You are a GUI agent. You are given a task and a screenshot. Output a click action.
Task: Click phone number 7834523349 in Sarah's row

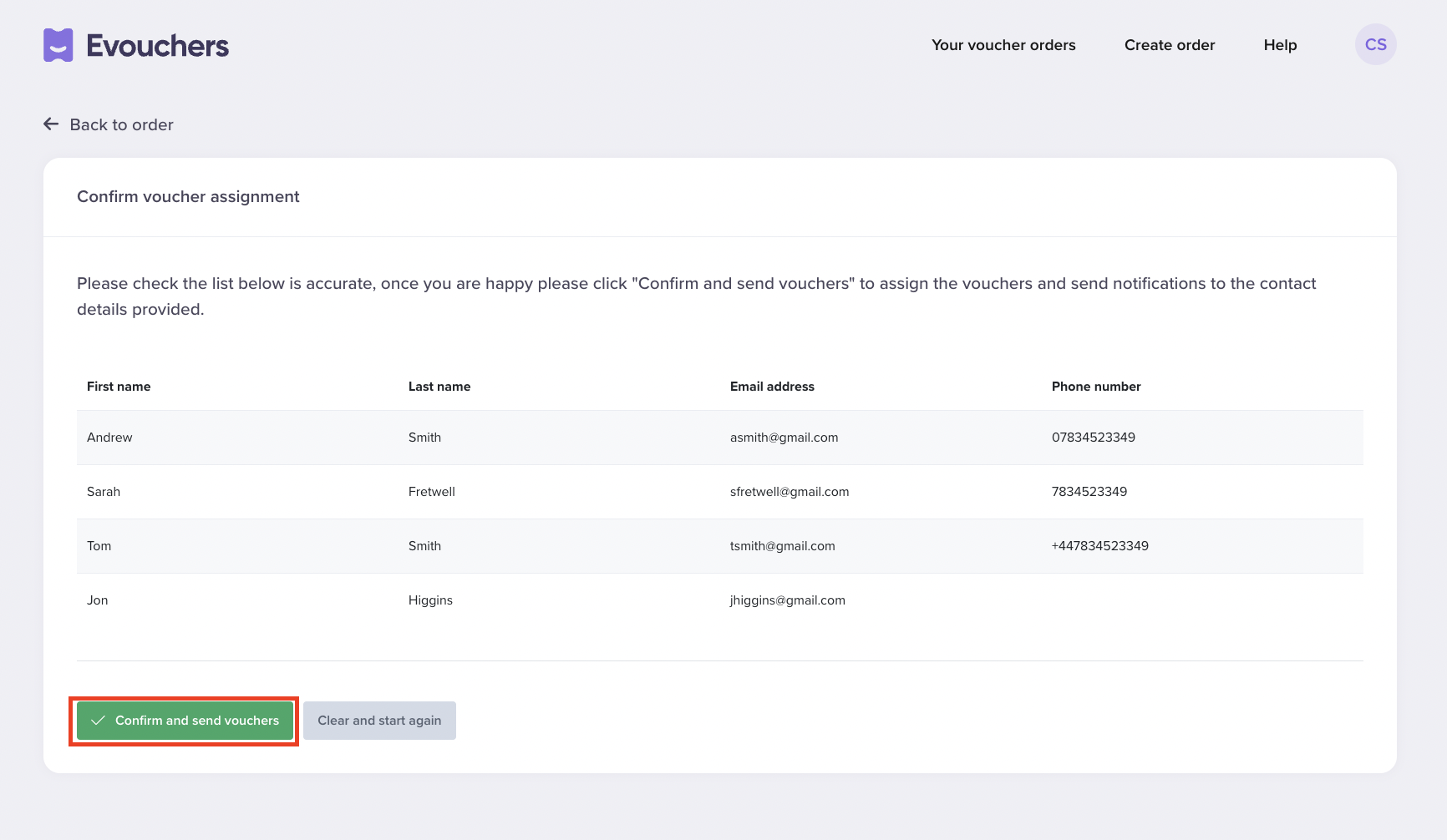[x=1089, y=492]
